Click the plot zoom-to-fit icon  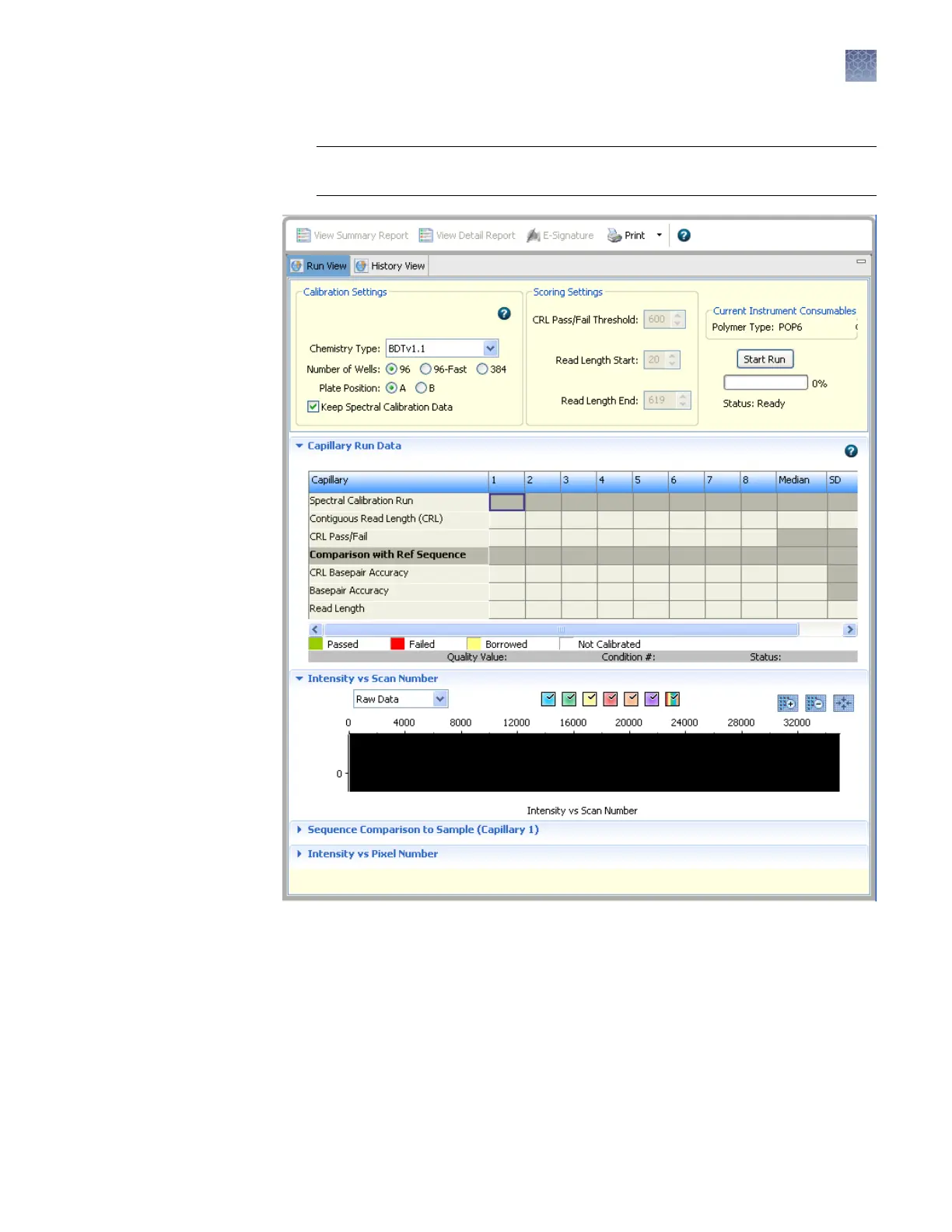pyautogui.click(x=844, y=704)
